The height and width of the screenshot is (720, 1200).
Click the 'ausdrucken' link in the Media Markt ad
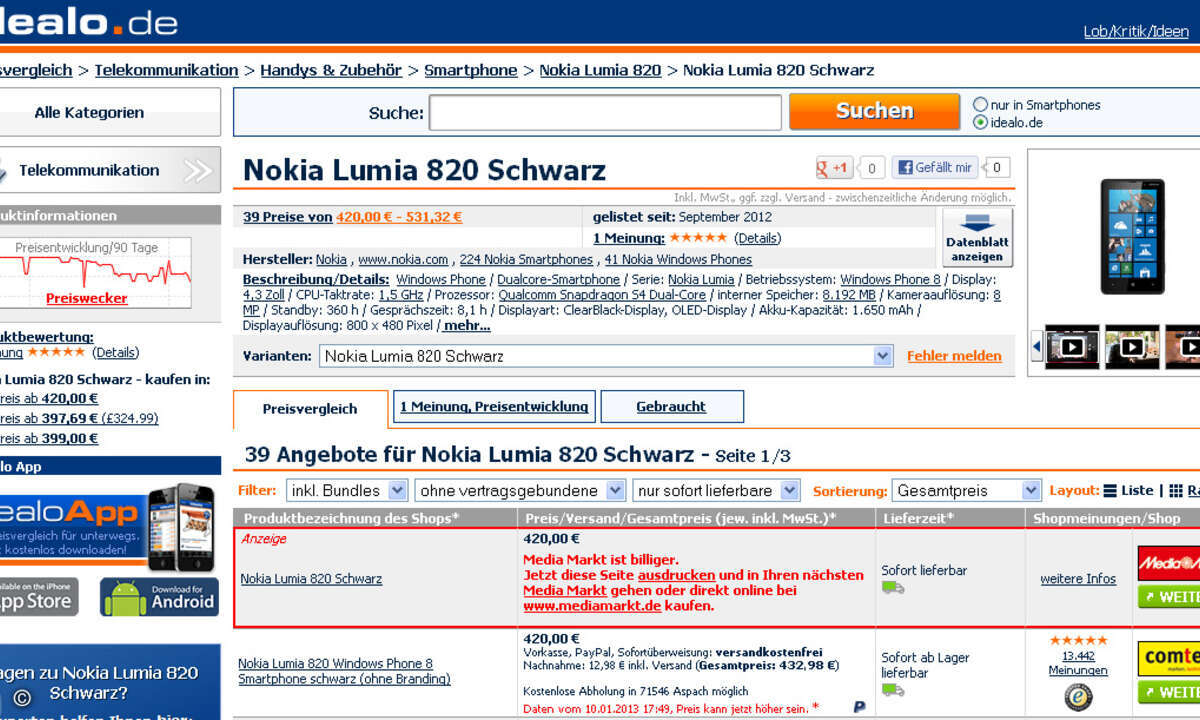(677, 575)
